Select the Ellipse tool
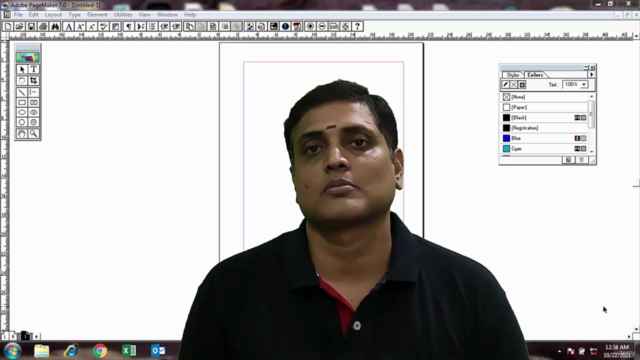640x360 pixels. click(x=22, y=112)
